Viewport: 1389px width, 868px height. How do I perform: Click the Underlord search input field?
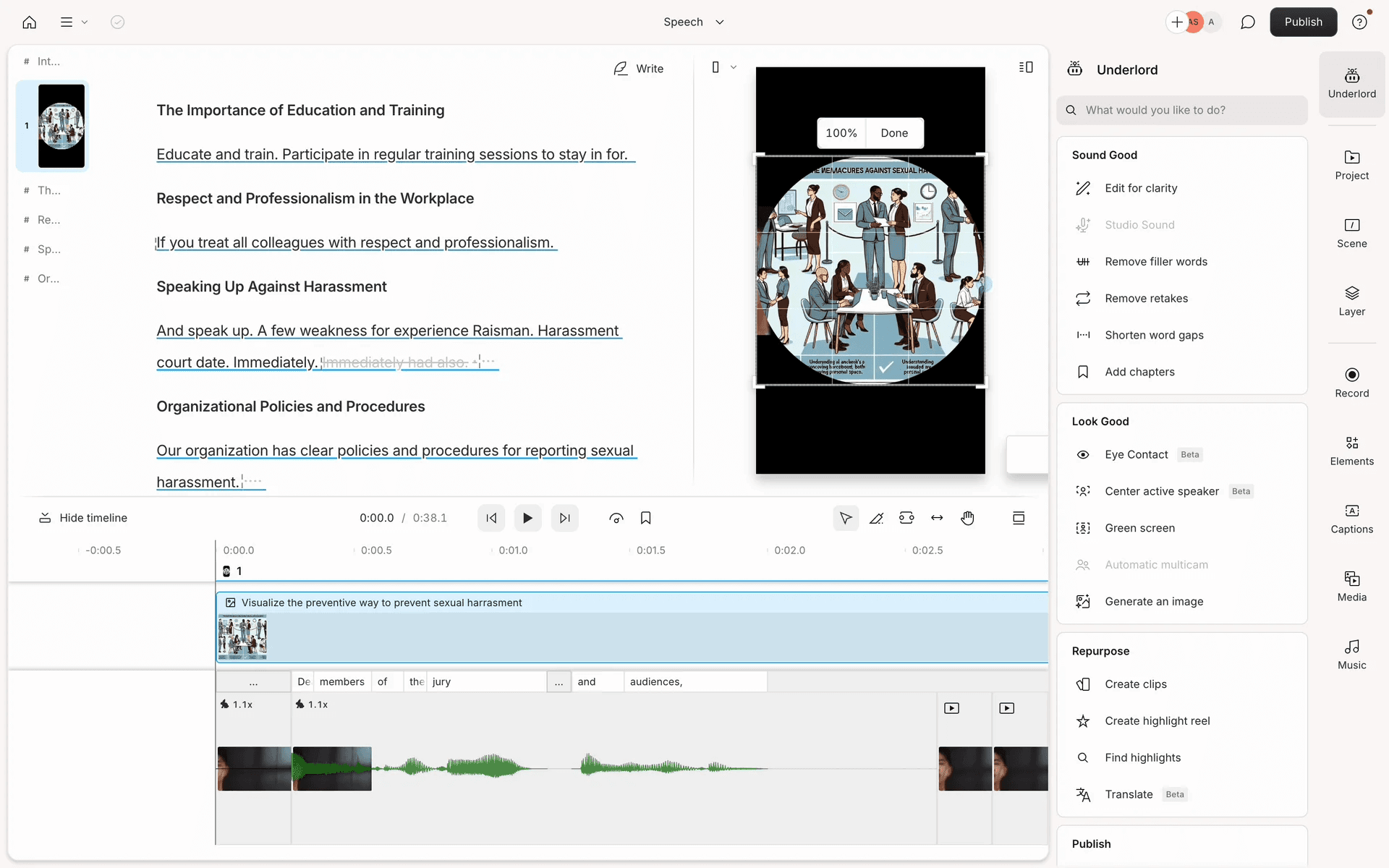pos(1186,110)
